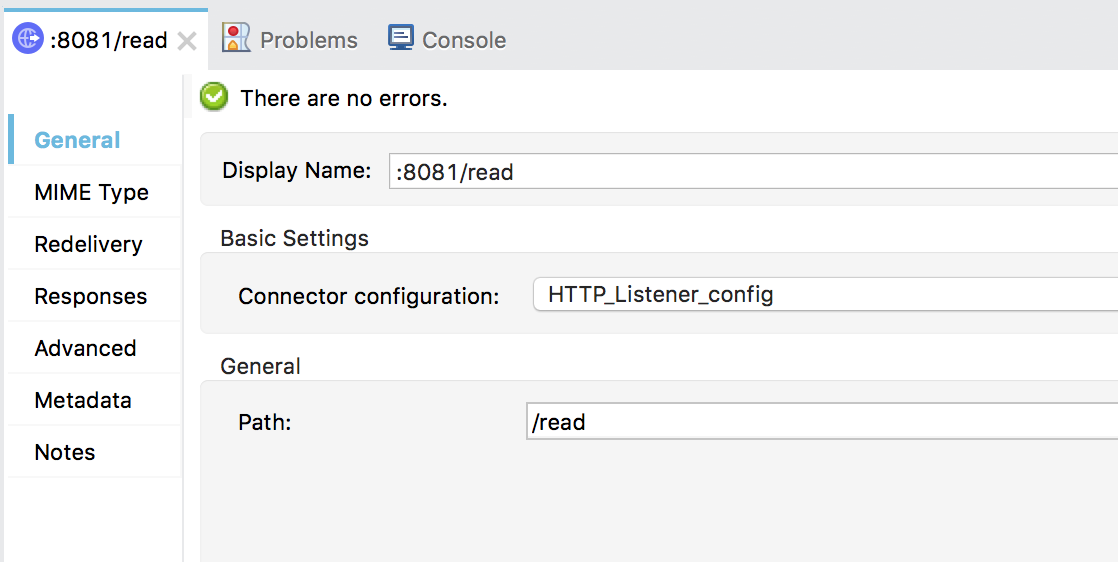This screenshot has height=562, width=1118.
Task: Select the General section in sidebar
Action: point(77,140)
